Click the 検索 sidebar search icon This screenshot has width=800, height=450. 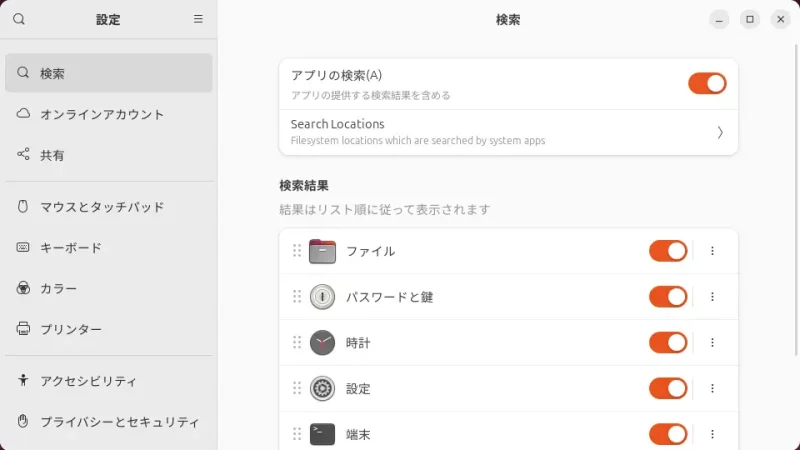click(x=23, y=72)
